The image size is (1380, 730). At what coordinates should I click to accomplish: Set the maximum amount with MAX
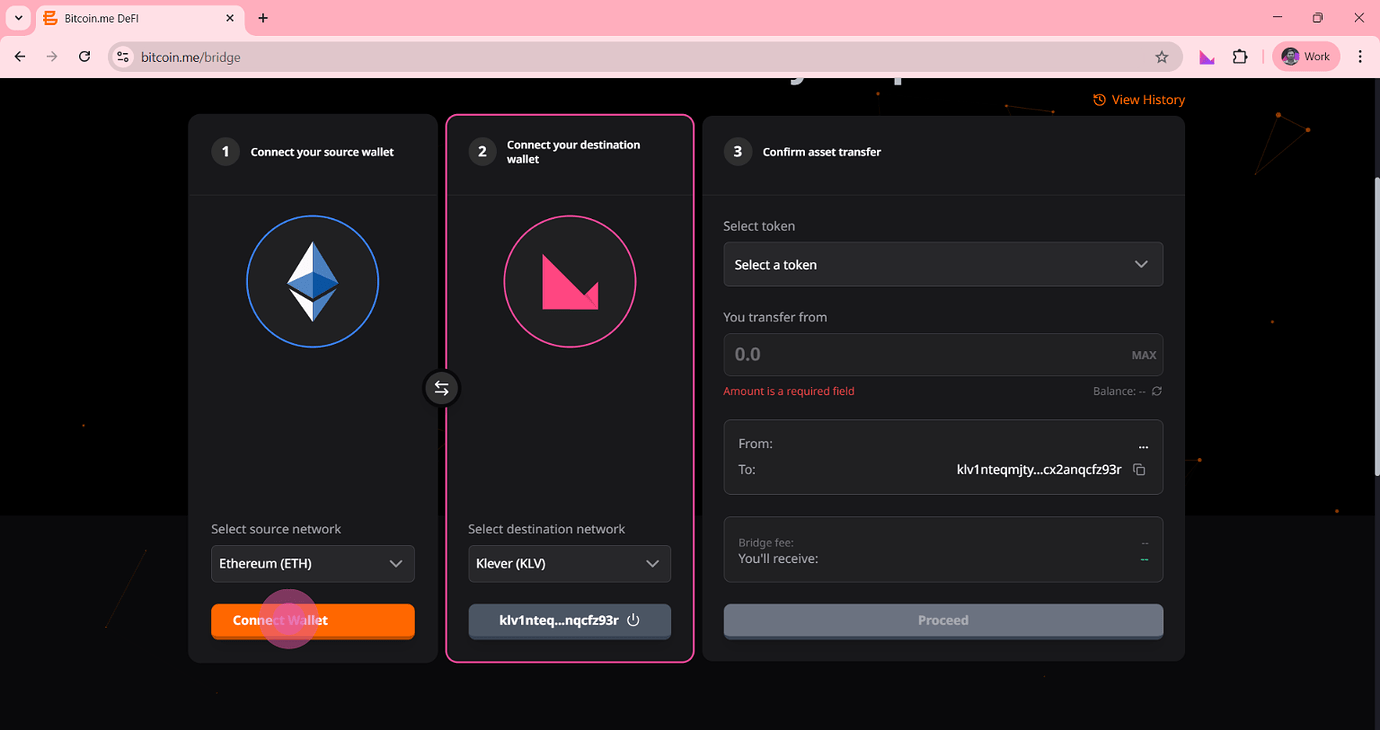[1144, 355]
